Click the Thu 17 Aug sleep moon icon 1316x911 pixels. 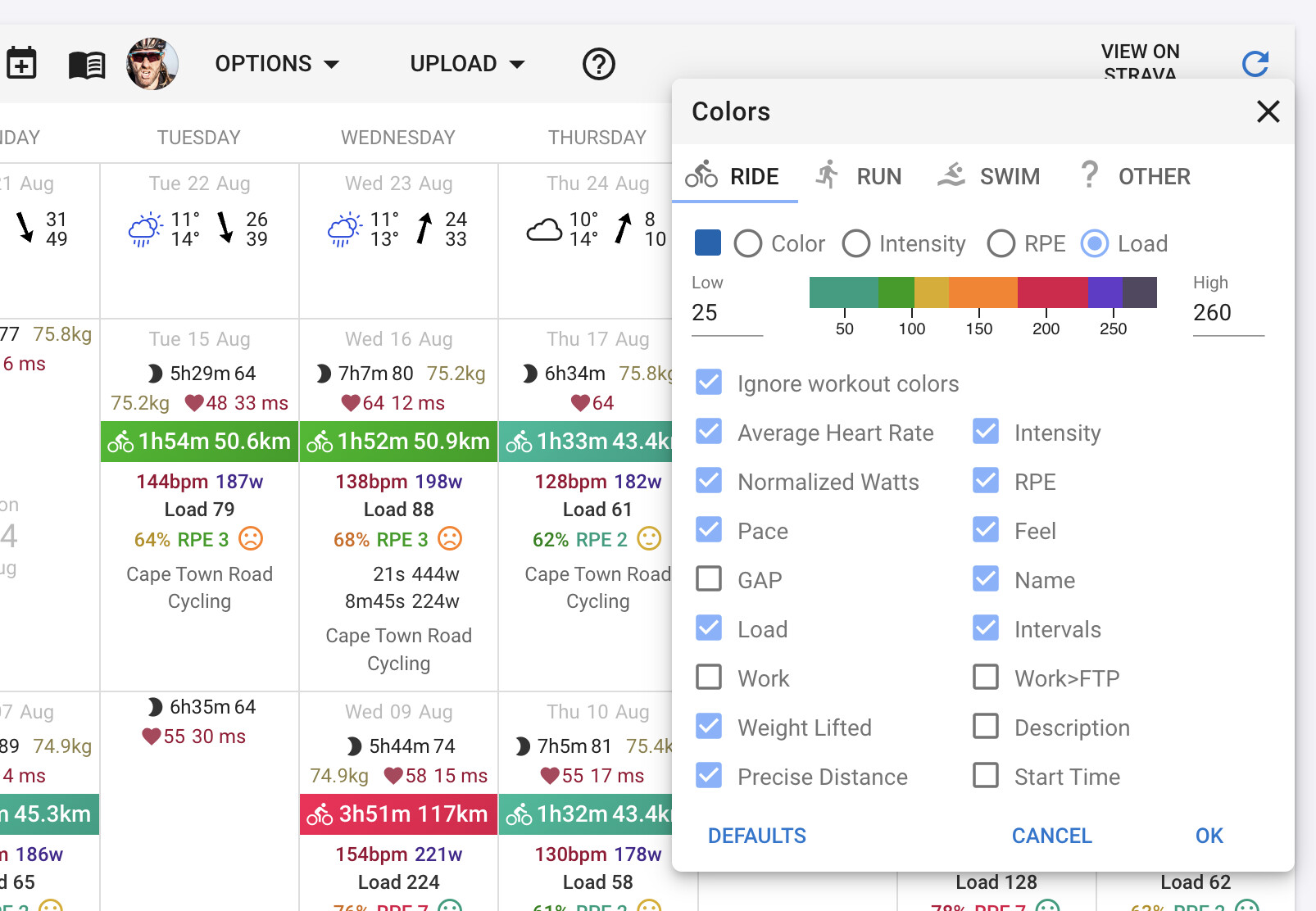click(530, 374)
